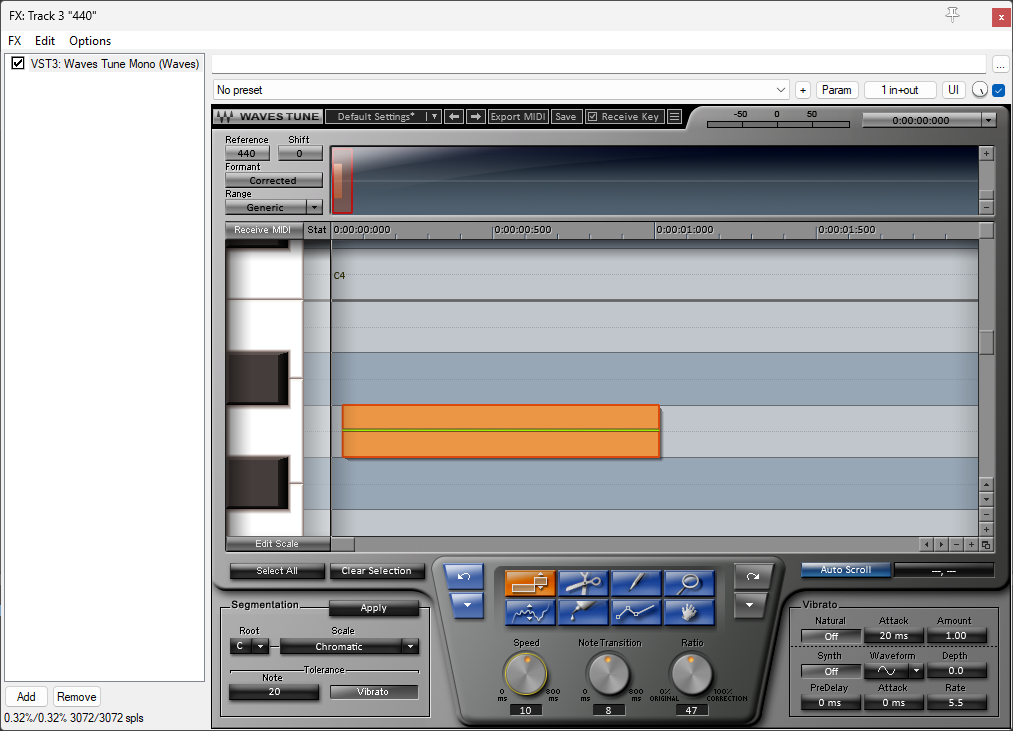
Task: Load next preset with right arrow
Action: [475, 116]
